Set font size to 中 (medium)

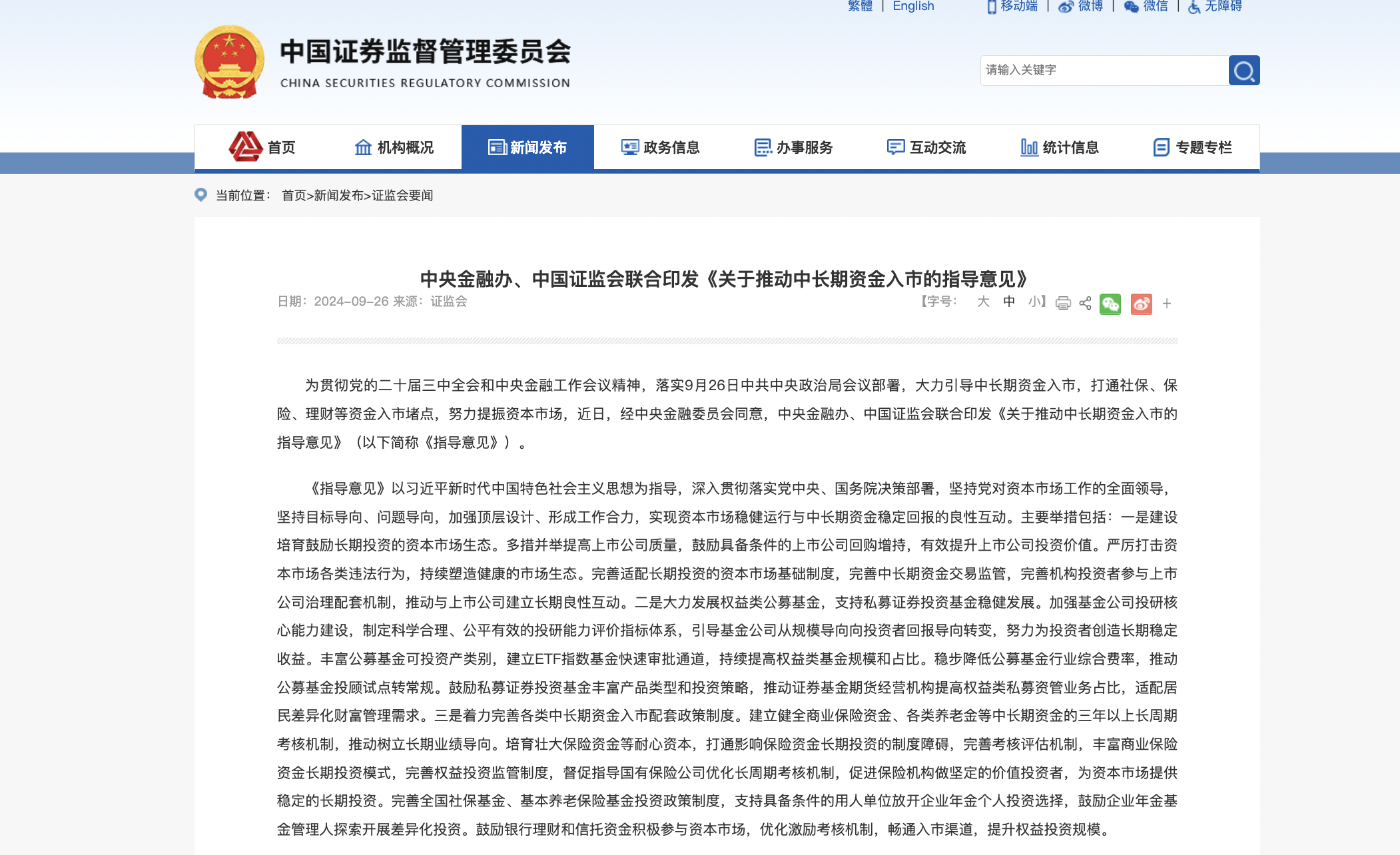(1009, 302)
